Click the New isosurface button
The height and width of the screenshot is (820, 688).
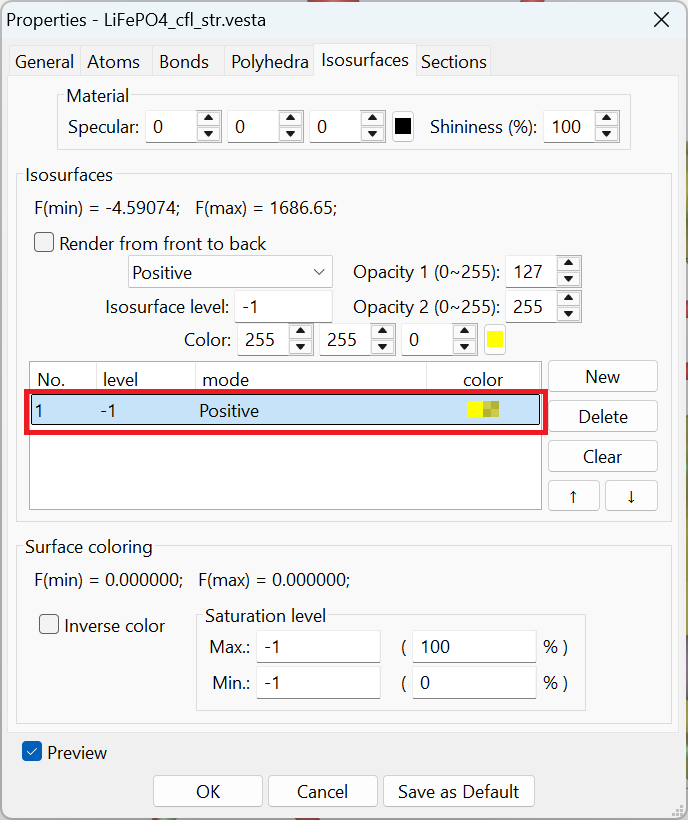602,377
